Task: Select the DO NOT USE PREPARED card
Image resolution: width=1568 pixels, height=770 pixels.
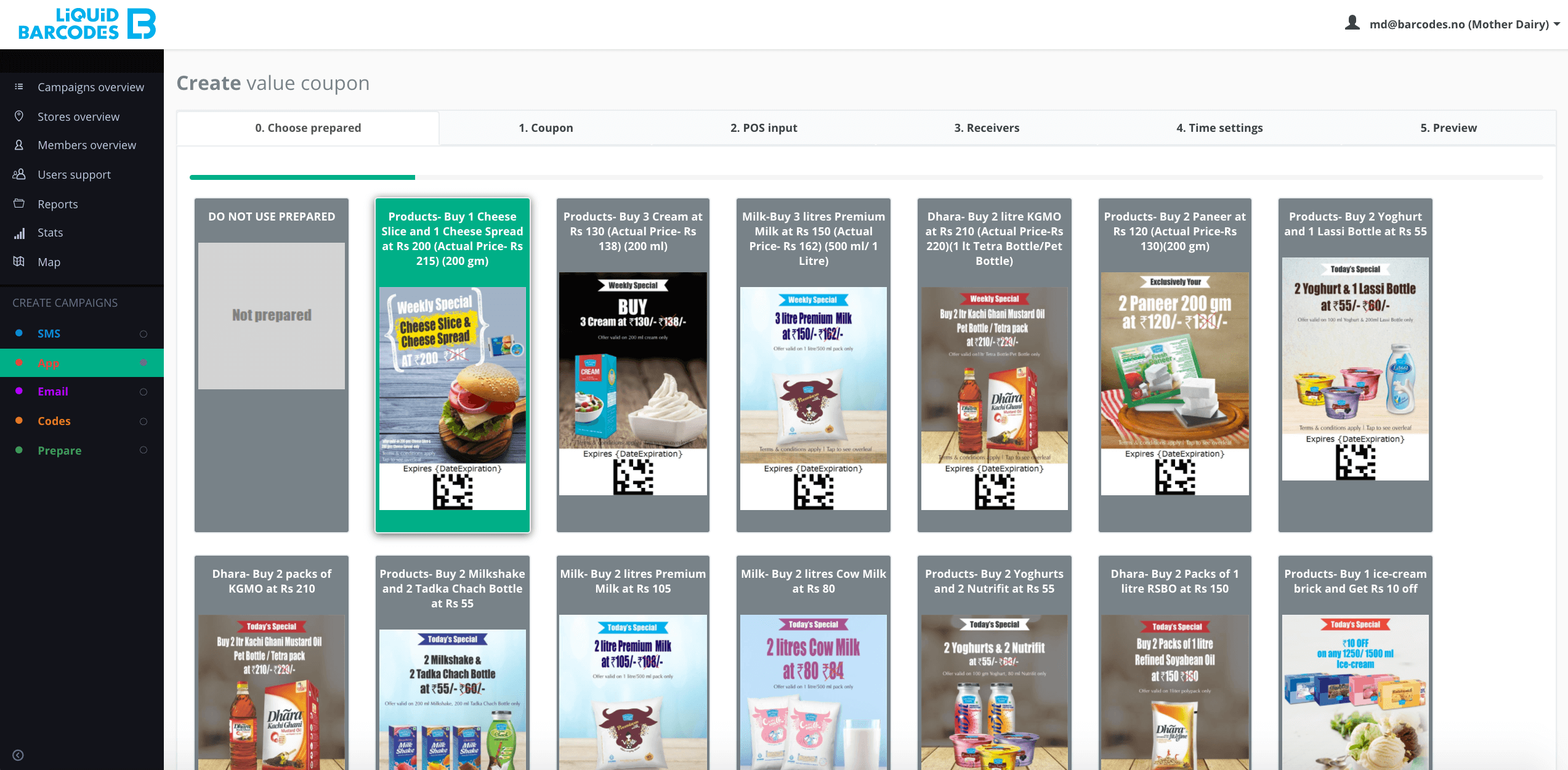Action: pos(272,365)
